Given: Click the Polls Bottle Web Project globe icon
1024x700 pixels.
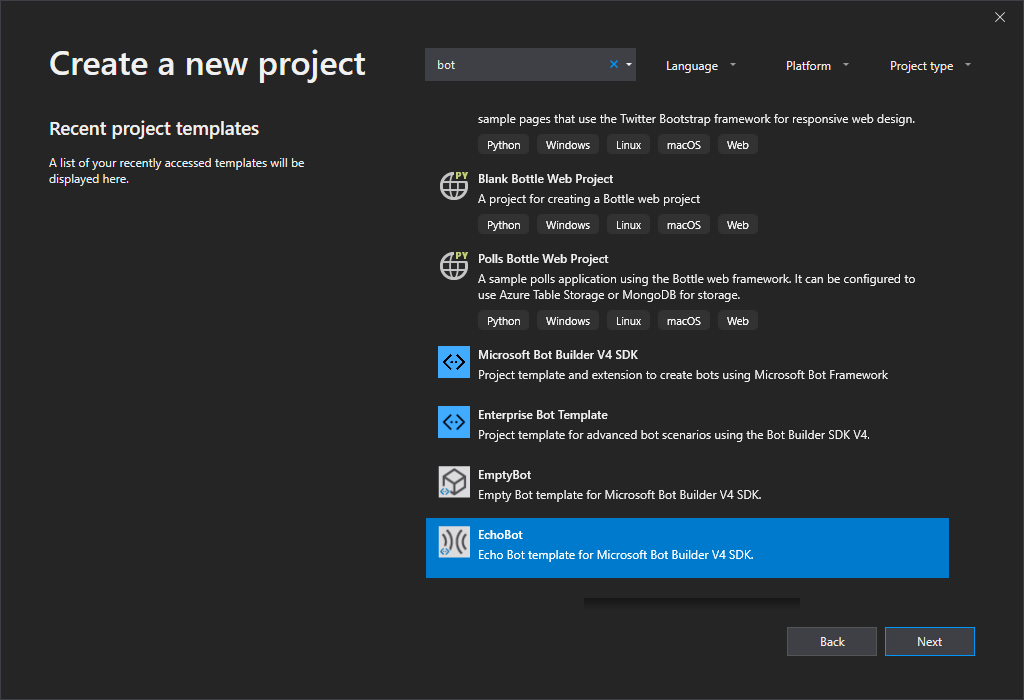Looking at the screenshot, I should pyautogui.click(x=454, y=266).
